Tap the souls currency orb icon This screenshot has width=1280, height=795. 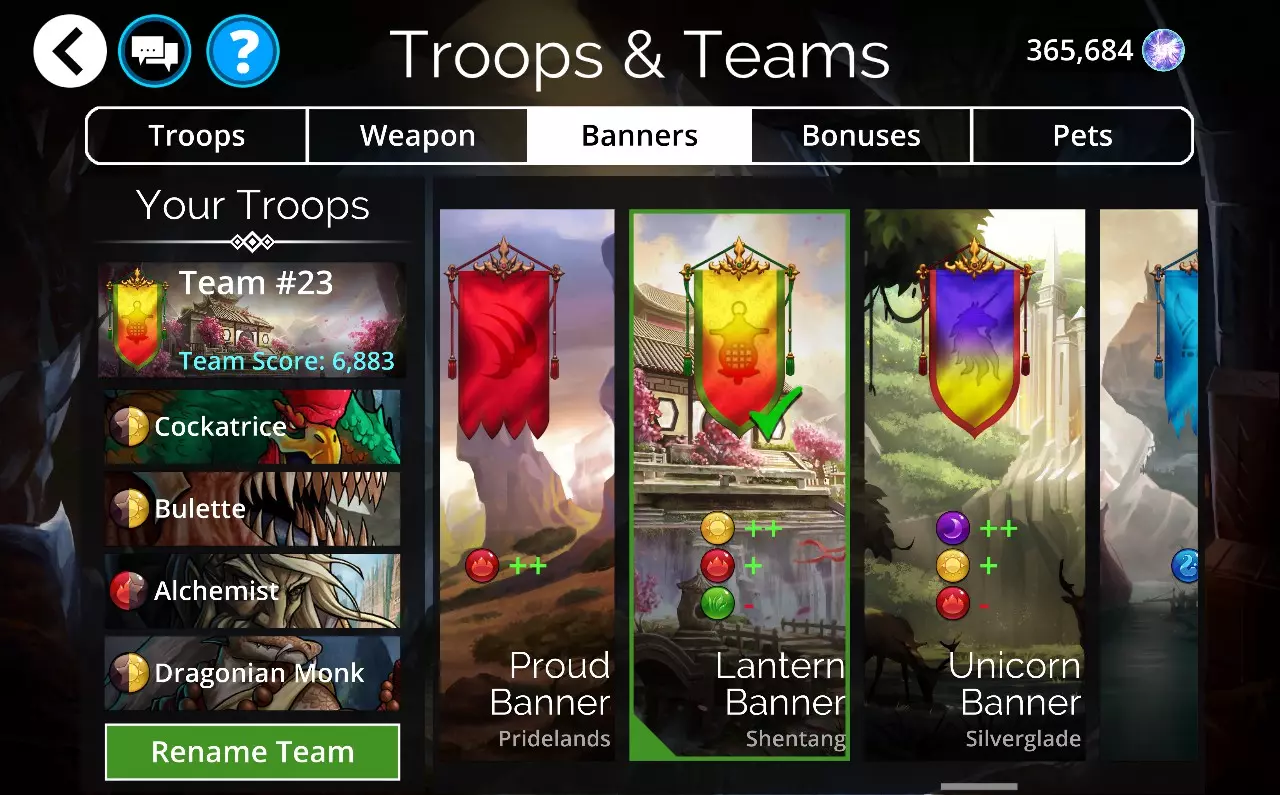(1163, 50)
